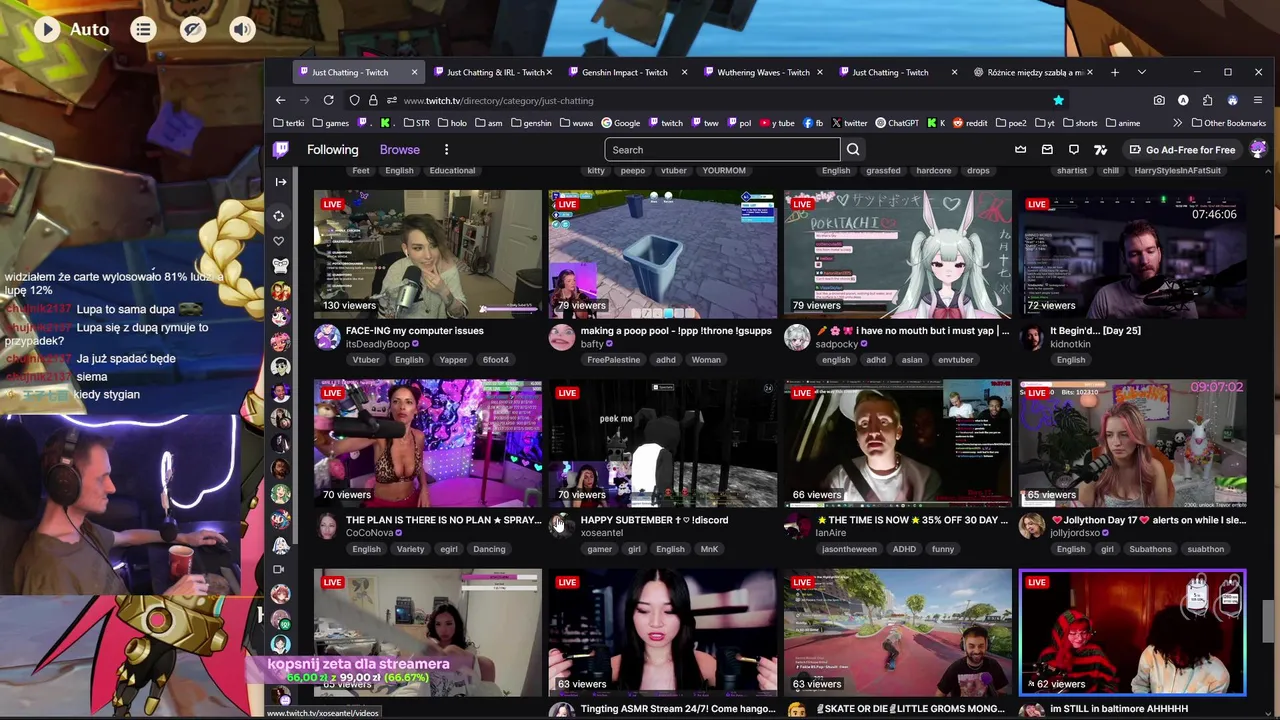The image size is (1280, 720).
Task: Open kidnotkin channel link
Action: [x=1070, y=344]
